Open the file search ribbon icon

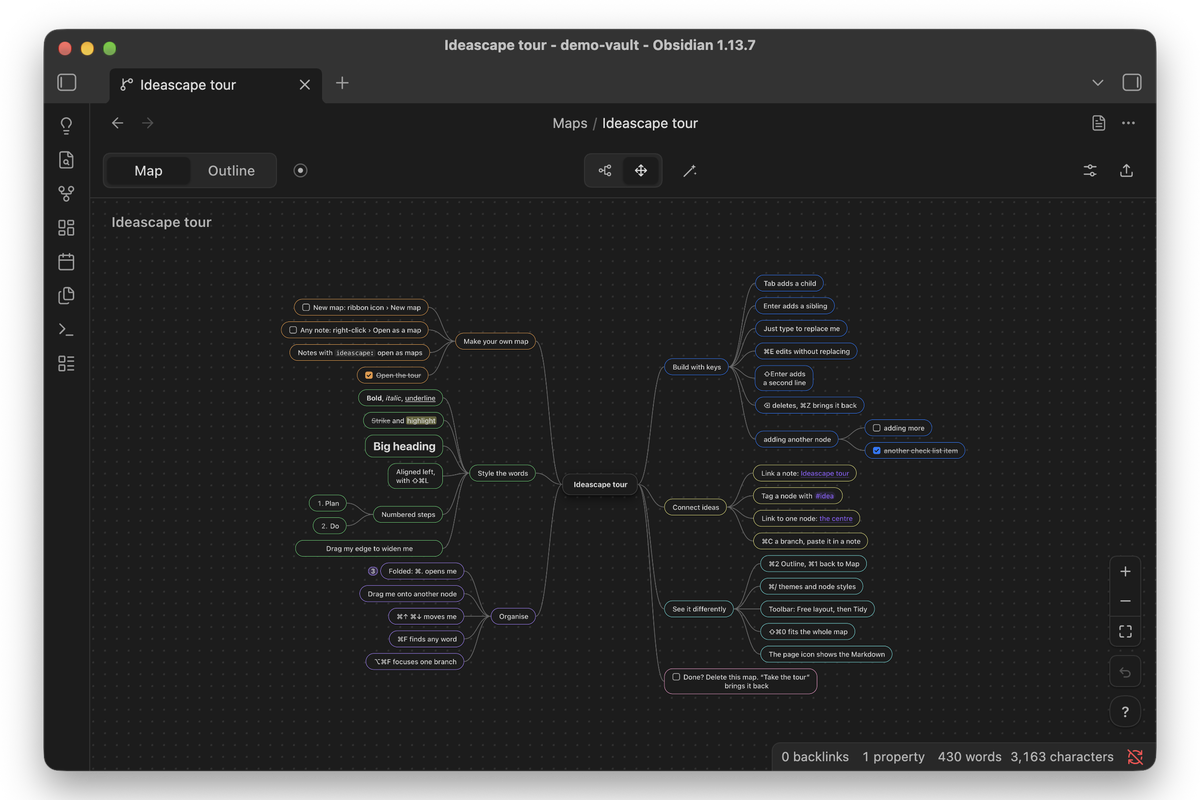pyautogui.click(x=66, y=160)
